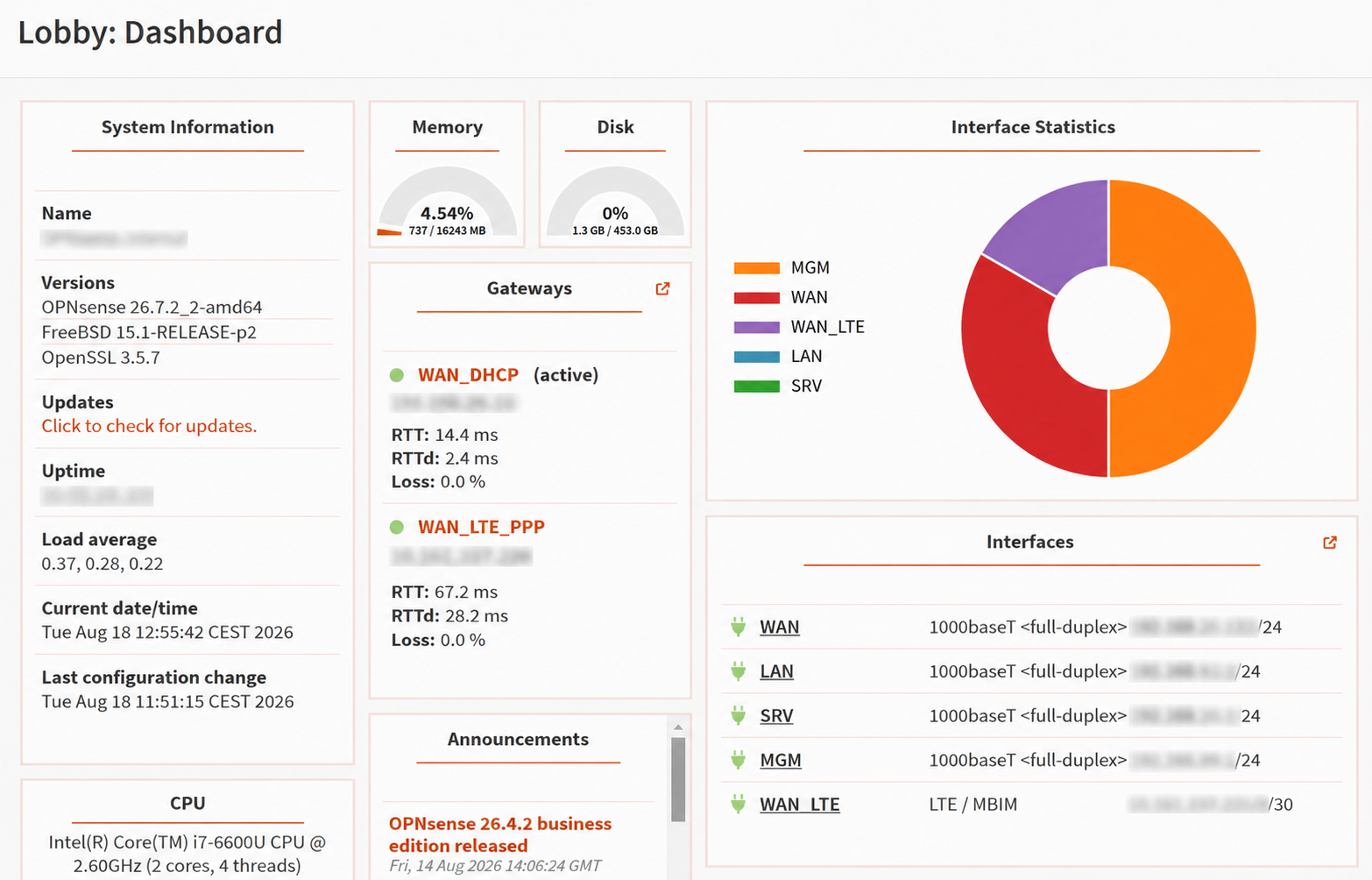This screenshot has height=880, width=1372.
Task: Click the plug icon beside LAN interface
Action: [739, 671]
